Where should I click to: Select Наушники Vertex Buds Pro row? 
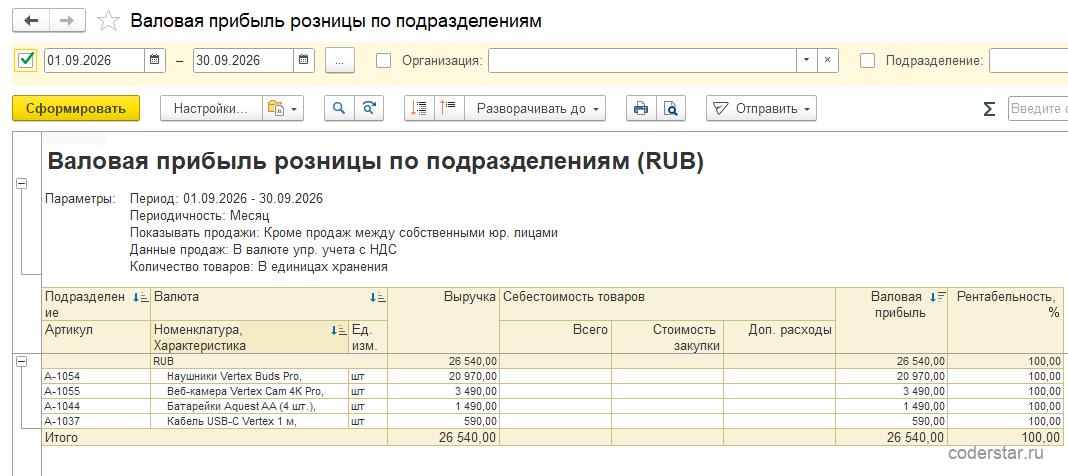pos(250,377)
